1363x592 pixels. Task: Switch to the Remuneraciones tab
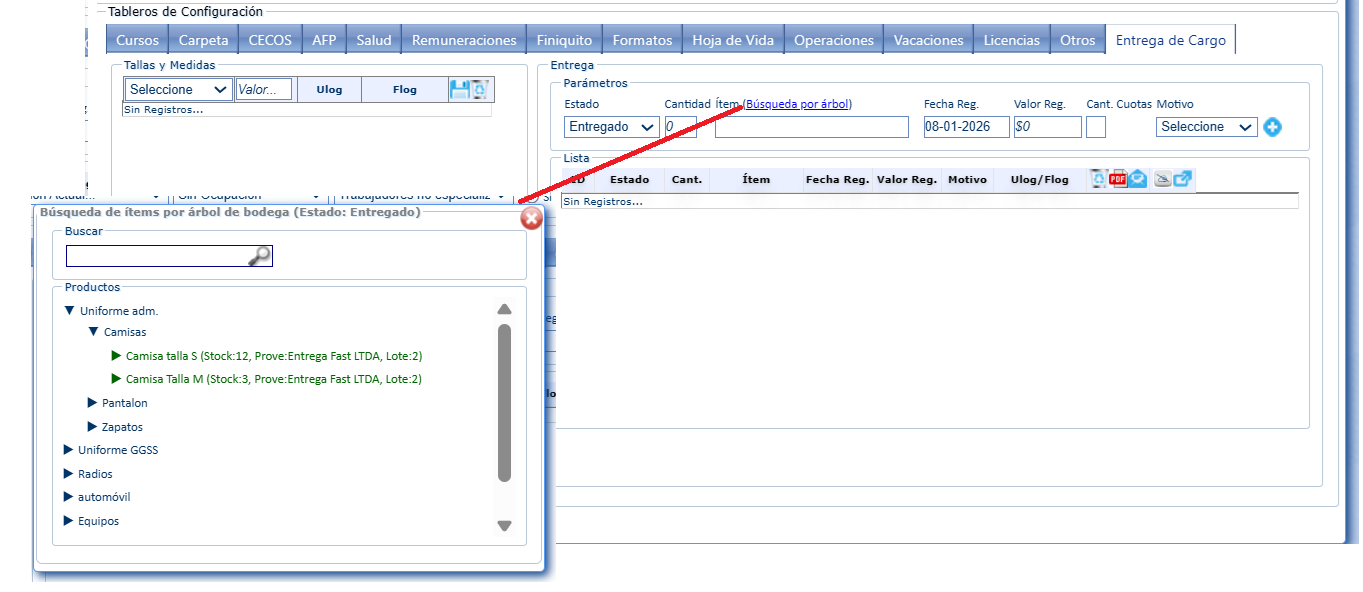pyautogui.click(x=464, y=41)
